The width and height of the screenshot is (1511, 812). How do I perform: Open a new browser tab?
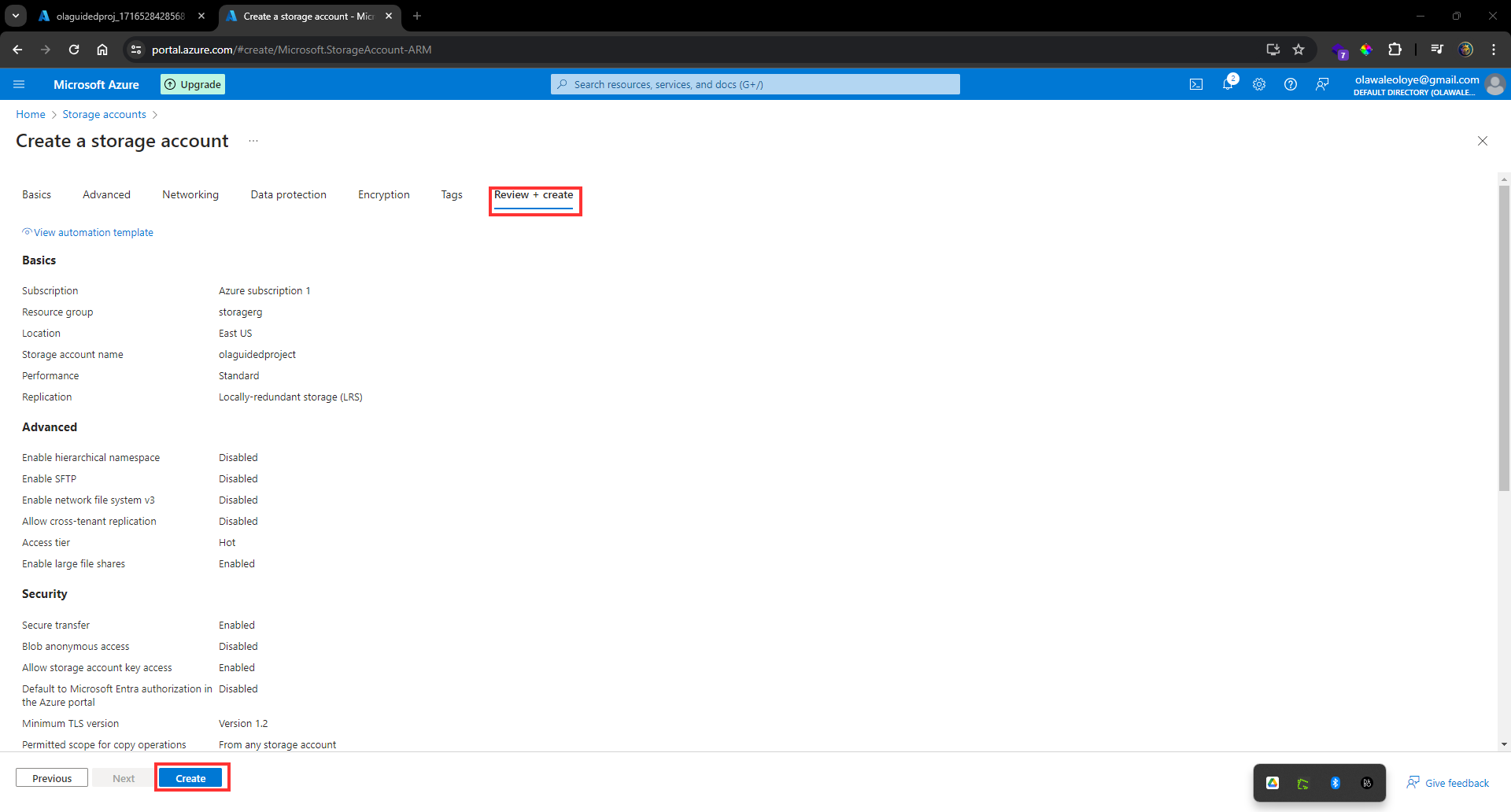click(417, 16)
